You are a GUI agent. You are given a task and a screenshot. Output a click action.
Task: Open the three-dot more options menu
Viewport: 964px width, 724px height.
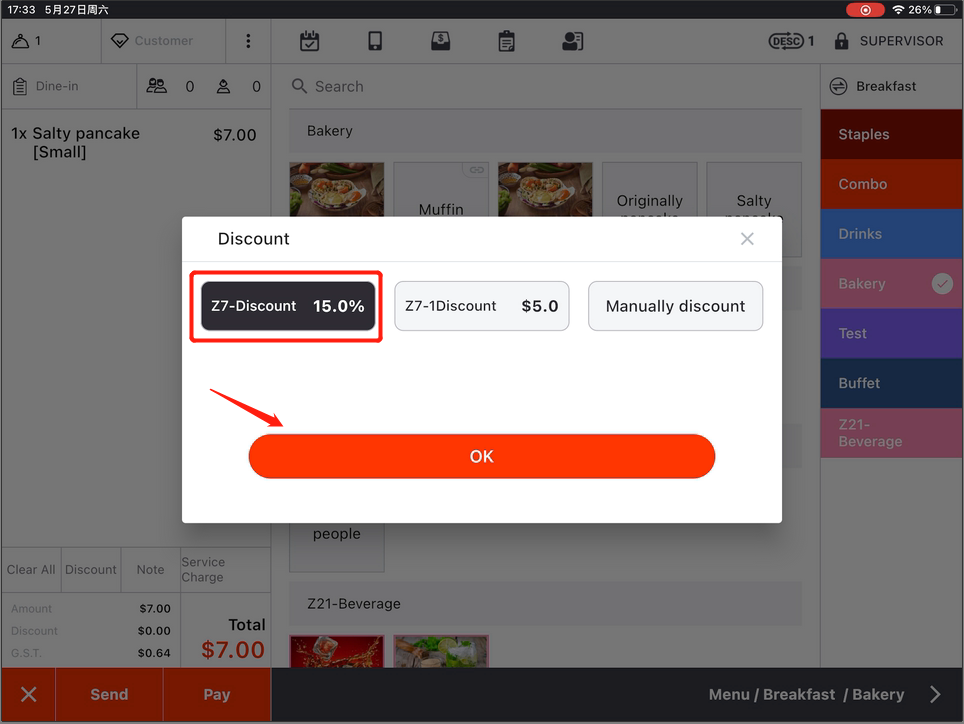click(x=248, y=41)
